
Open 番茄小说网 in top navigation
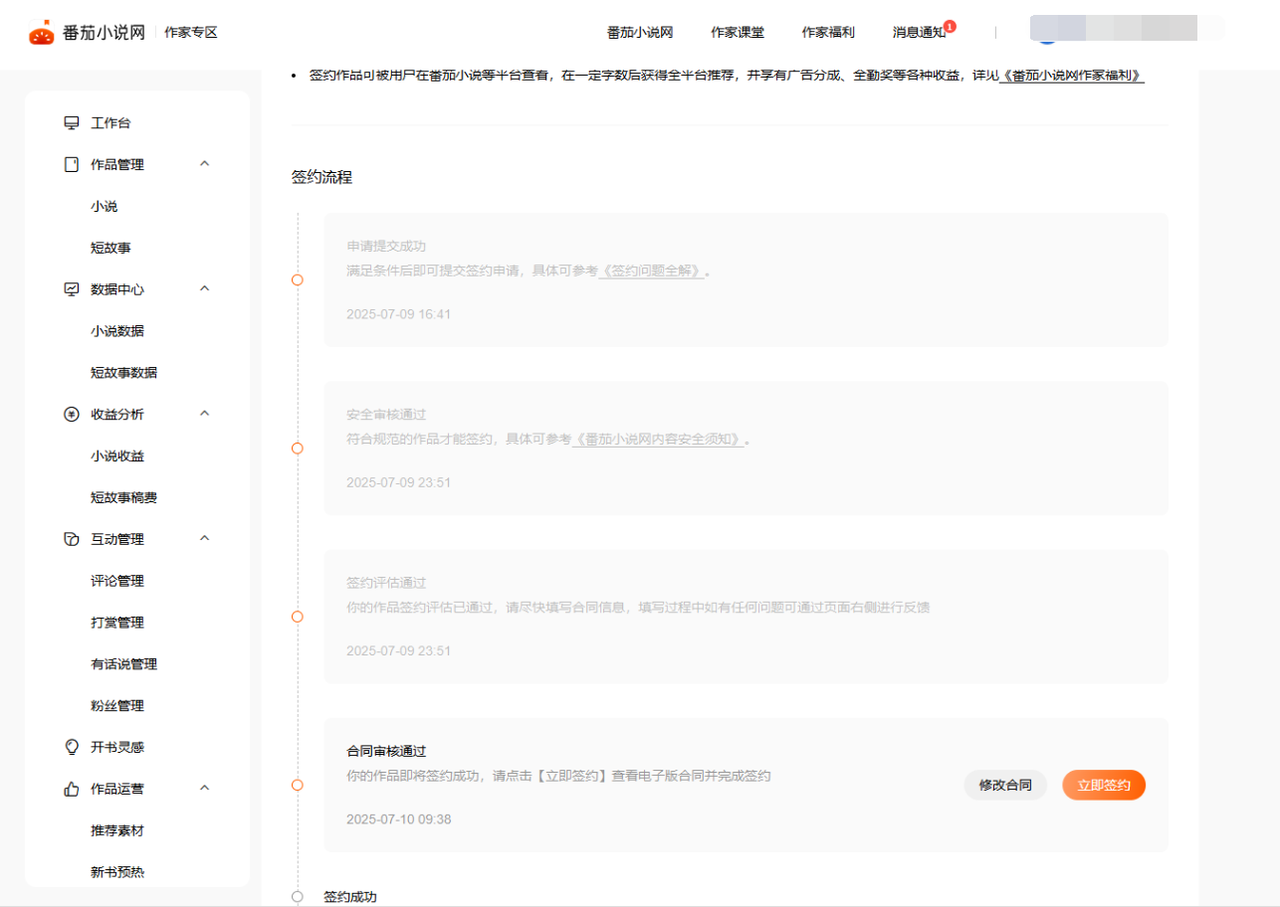pos(640,33)
